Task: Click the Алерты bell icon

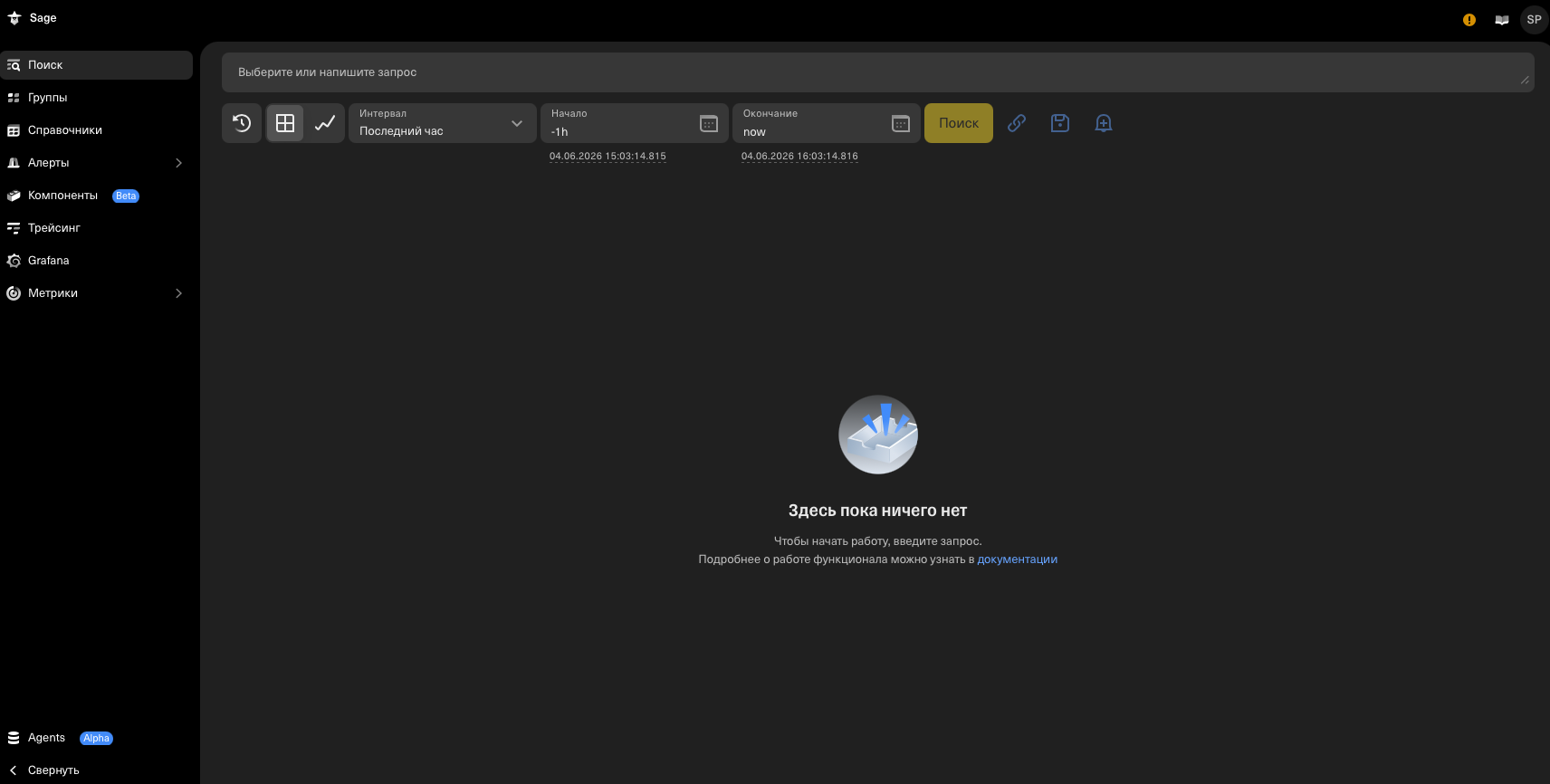Action: [14, 163]
